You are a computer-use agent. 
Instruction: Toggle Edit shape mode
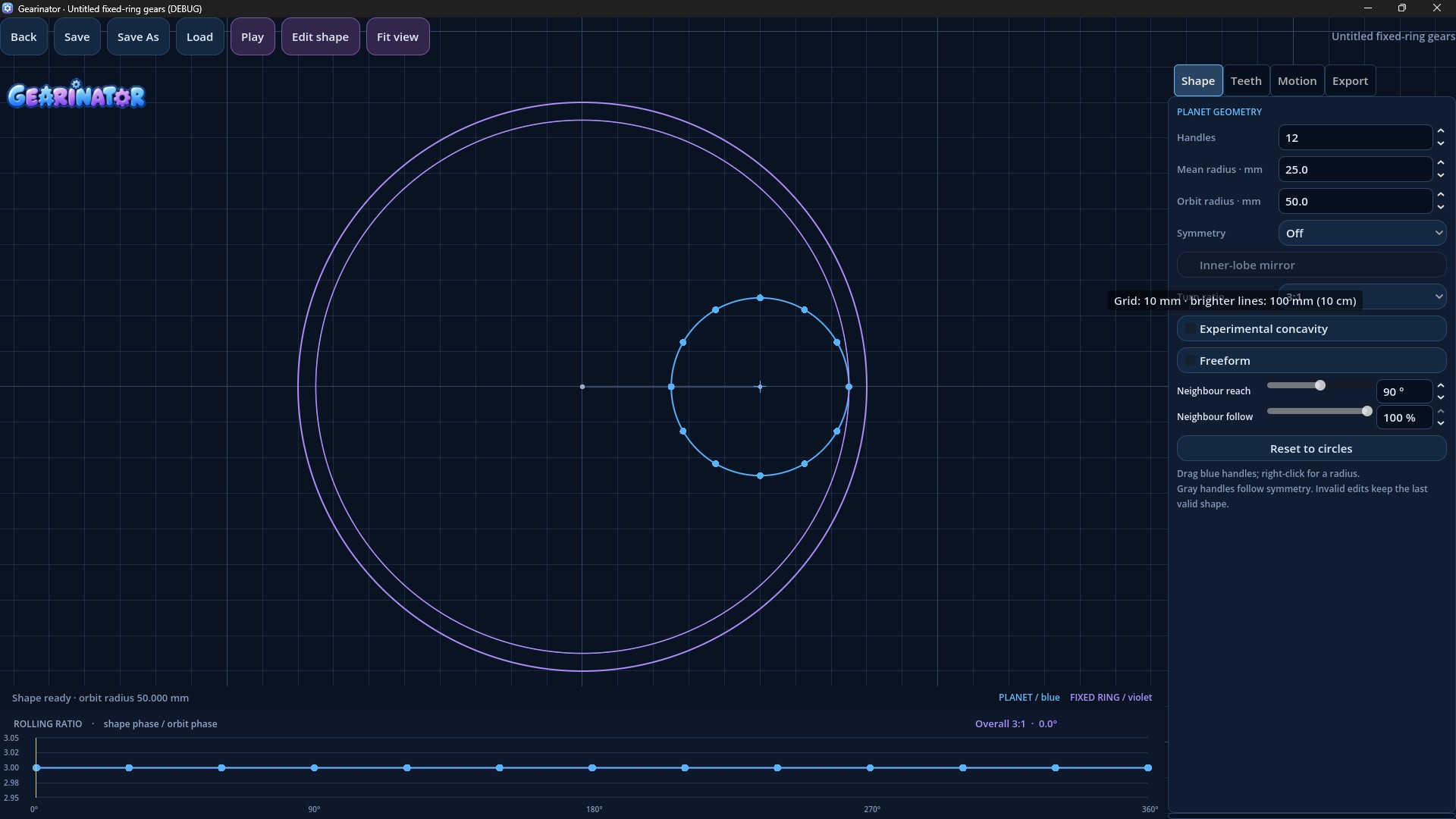tap(320, 37)
